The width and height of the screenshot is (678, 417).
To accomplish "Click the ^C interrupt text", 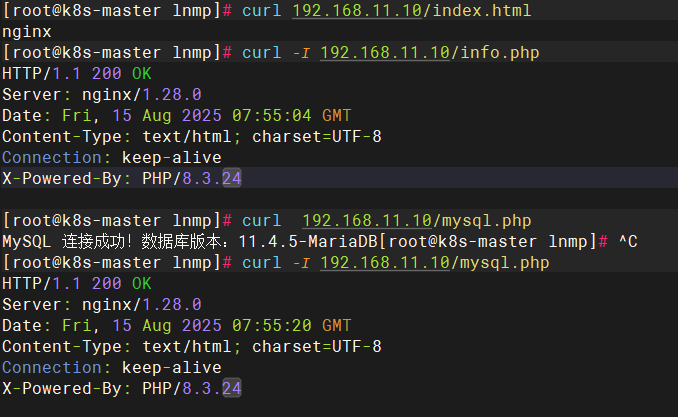I will pos(628,241).
